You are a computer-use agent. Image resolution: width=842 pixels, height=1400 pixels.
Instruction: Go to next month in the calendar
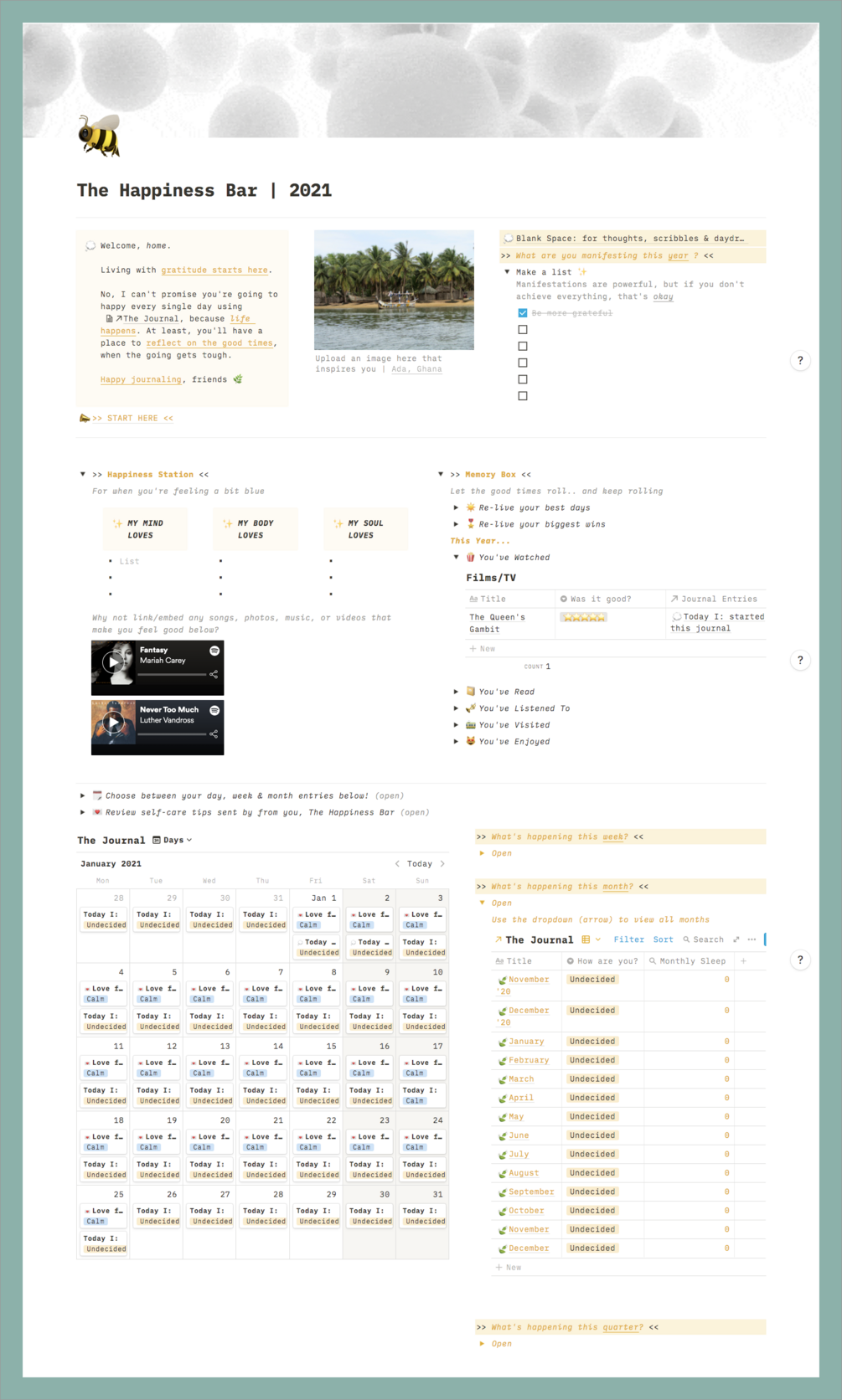pyautogui.click(x=442, y=863)
